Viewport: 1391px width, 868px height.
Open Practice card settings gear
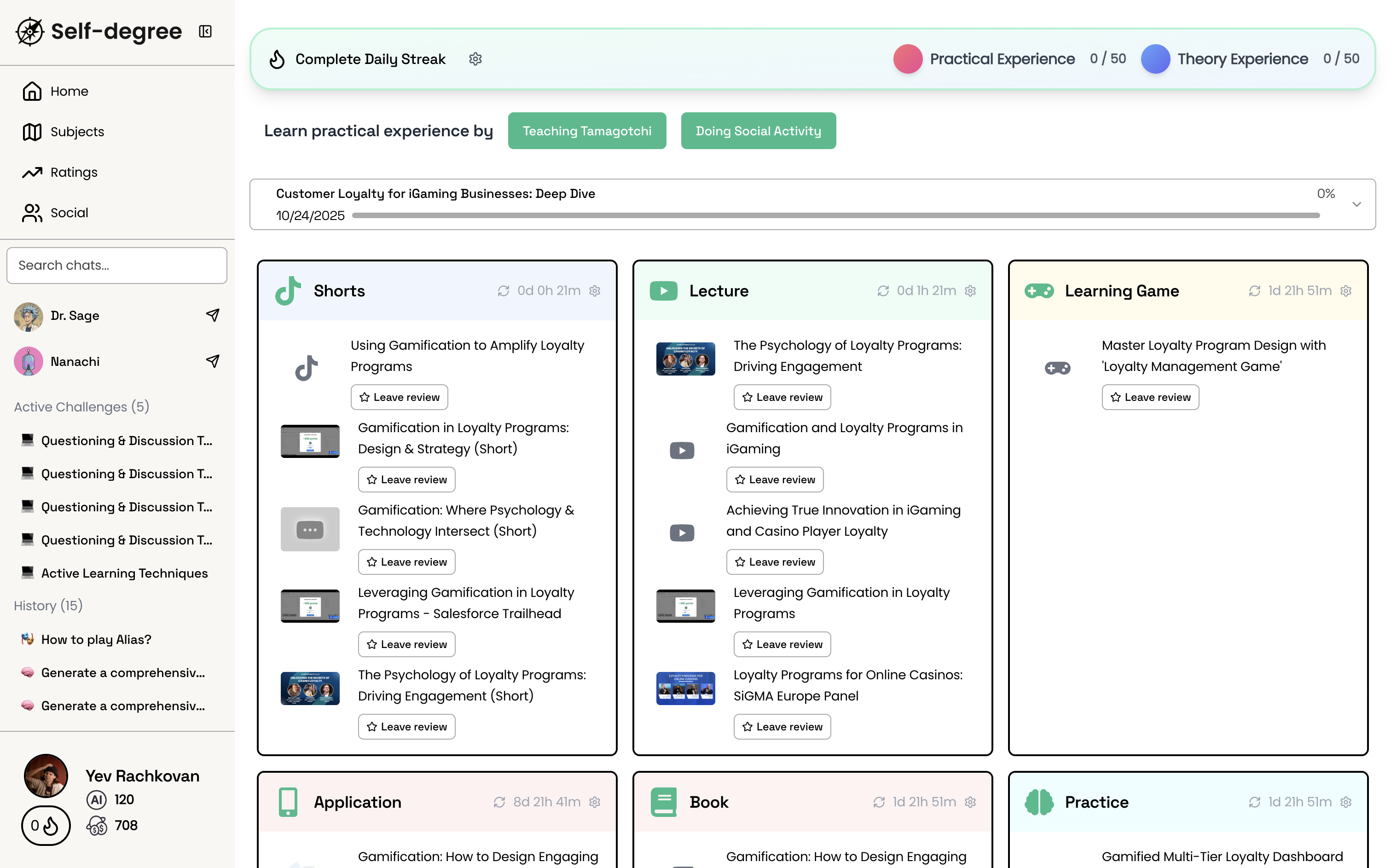(x=1345, y=802)
